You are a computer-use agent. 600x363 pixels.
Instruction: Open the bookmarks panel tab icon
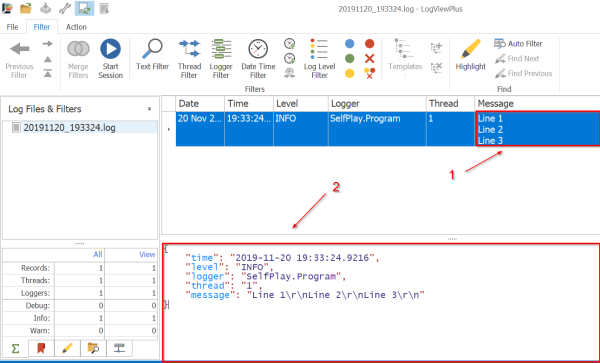tap(41, 348)
